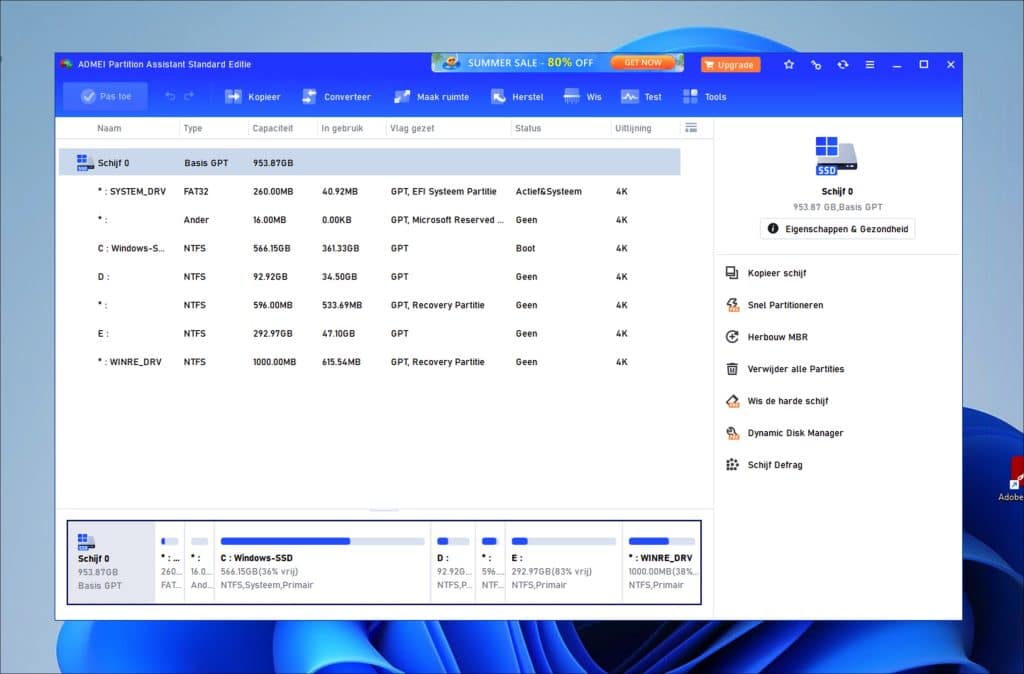Image resolution: width=1024 pixels, height=674 pixels.
Task: Open the Kopieer toolbar item
Action: click(x=253, y=97)
